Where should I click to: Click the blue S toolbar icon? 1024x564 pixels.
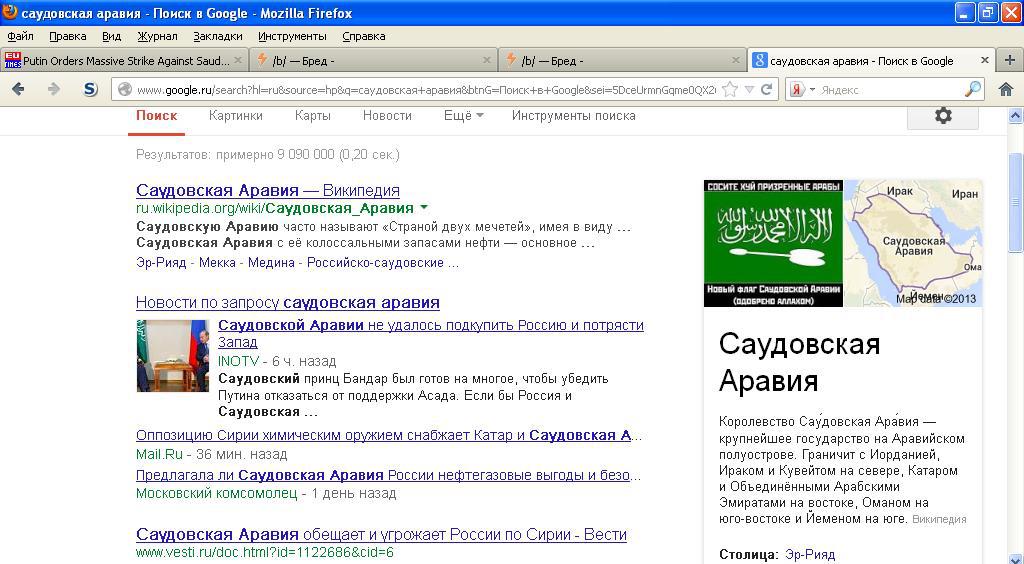coord(90,89)
